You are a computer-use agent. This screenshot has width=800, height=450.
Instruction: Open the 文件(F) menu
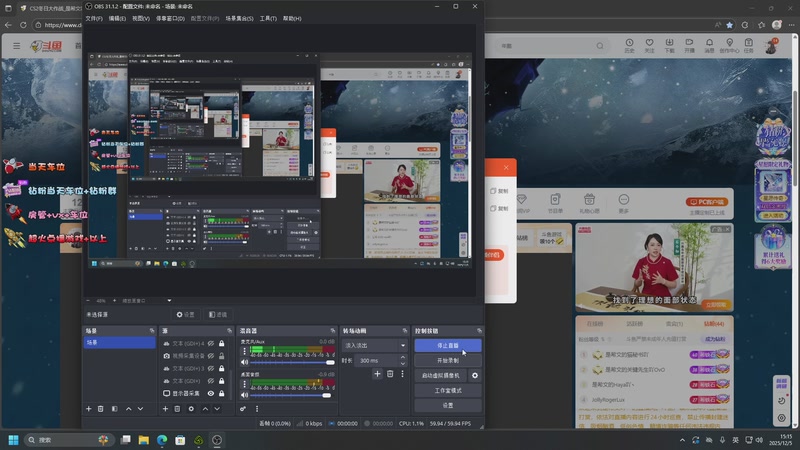(94, 18)
